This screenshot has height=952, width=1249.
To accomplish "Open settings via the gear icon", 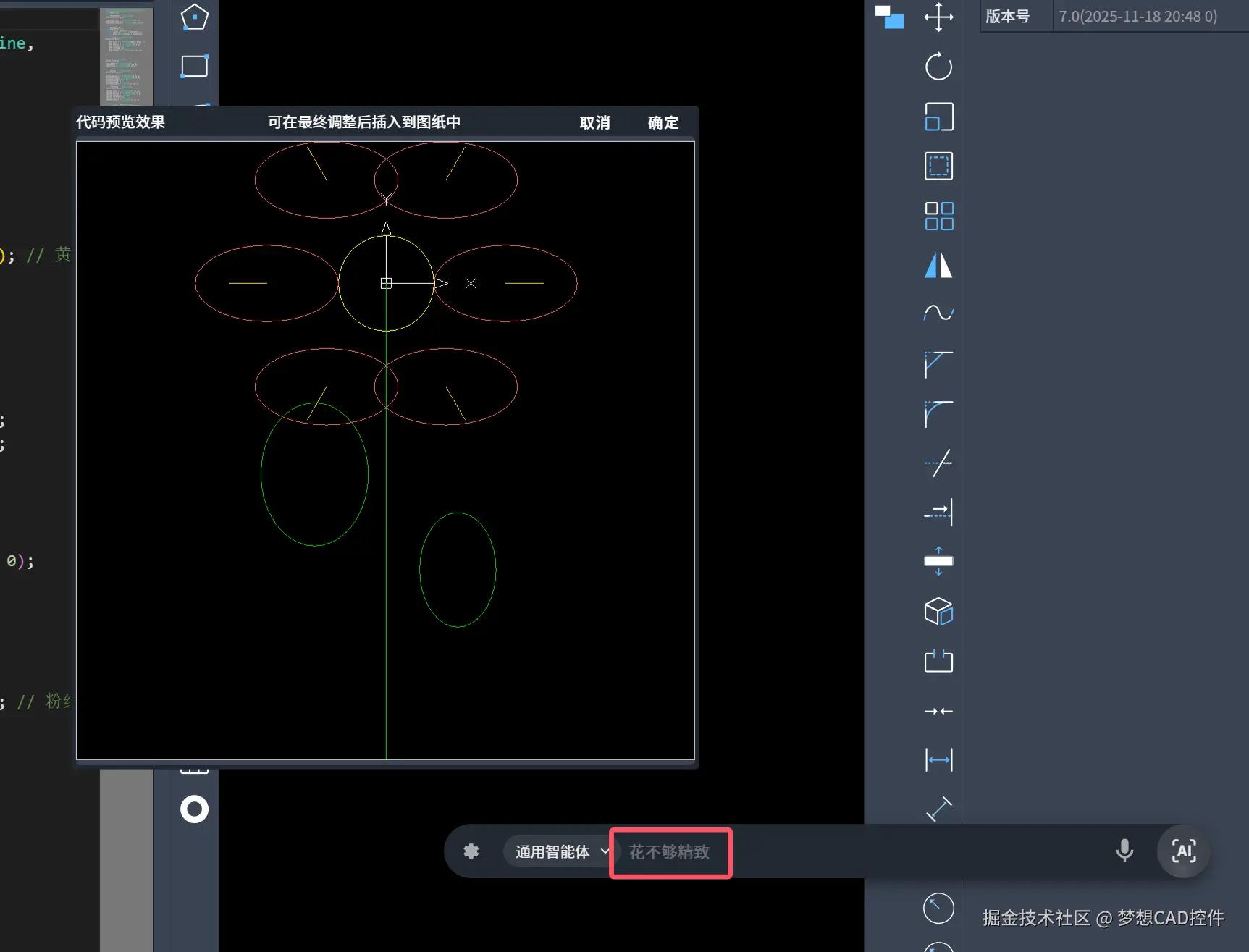I will point(471,851).
